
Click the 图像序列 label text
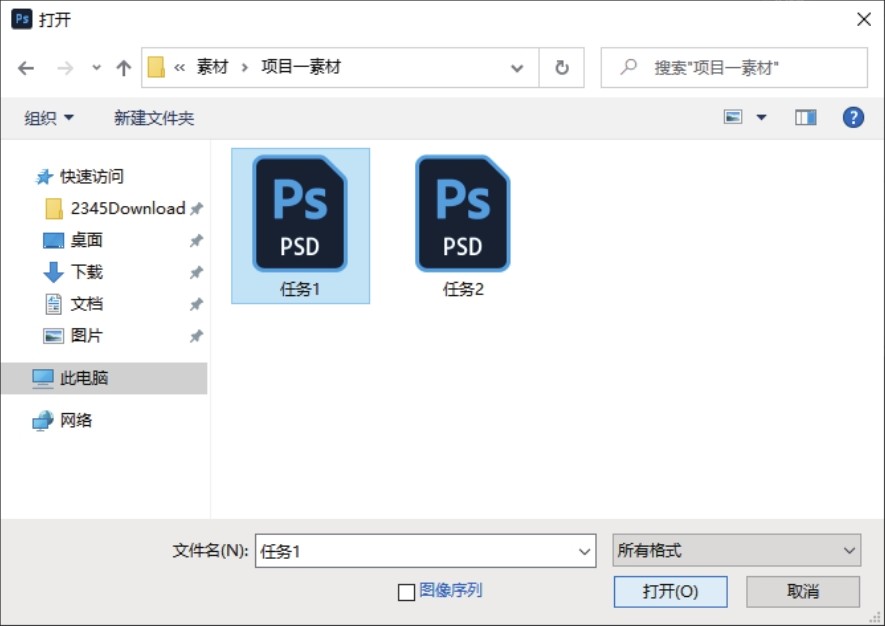[x=450, y=590]
